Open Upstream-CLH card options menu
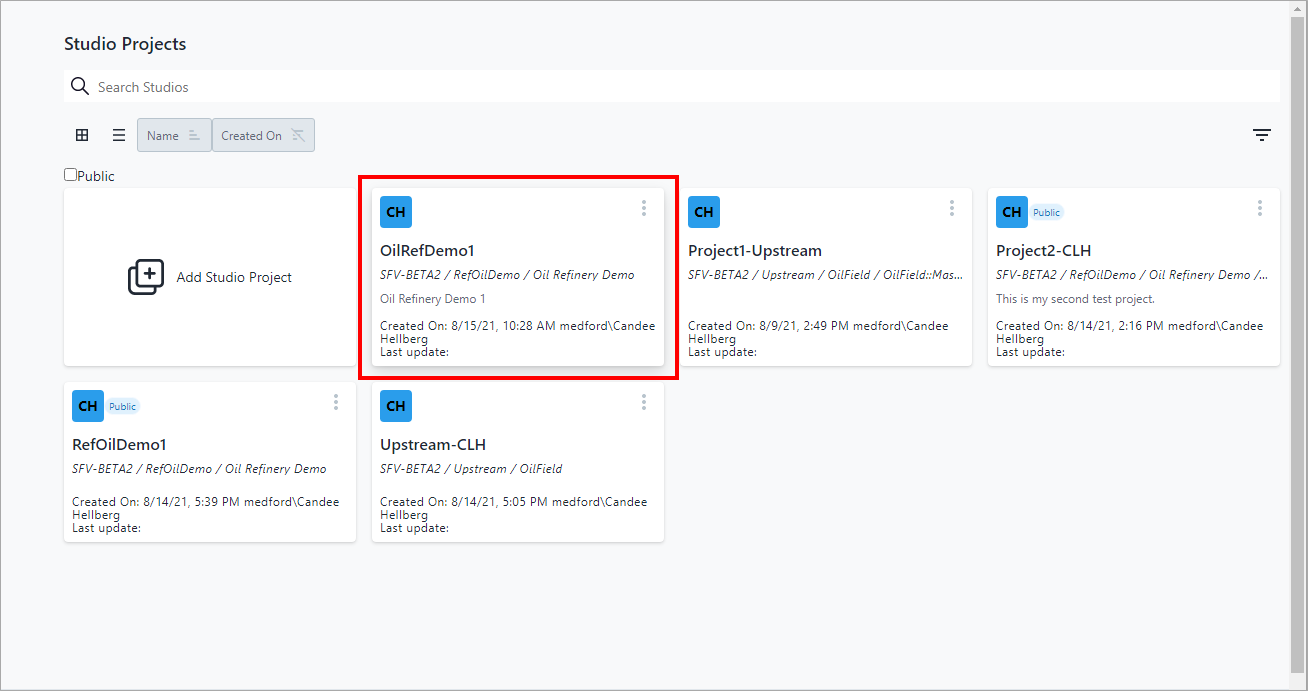1308x691 pixels. click(x=644, y=402)
